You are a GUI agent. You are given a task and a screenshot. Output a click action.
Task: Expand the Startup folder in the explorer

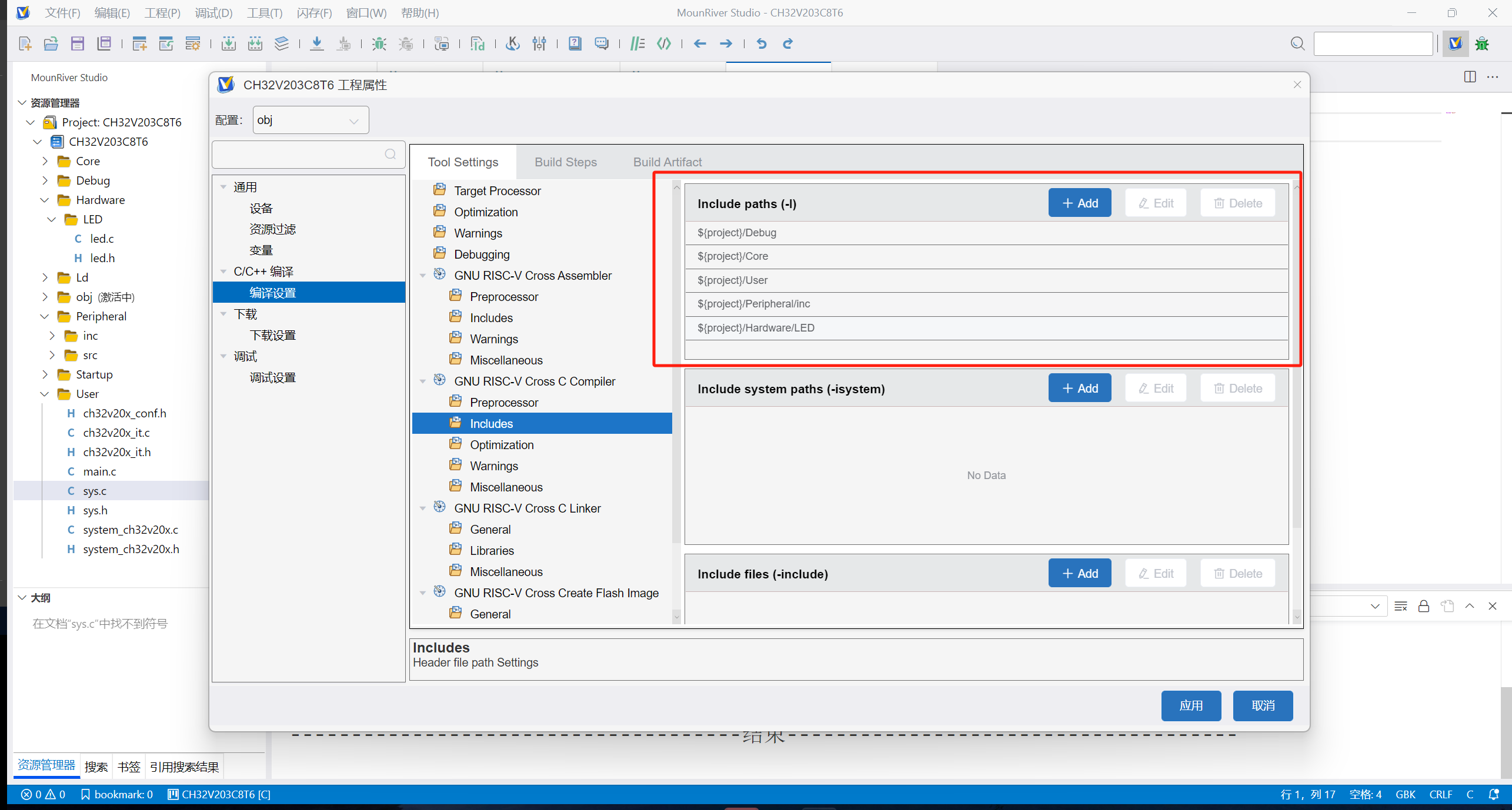(45, 374)
